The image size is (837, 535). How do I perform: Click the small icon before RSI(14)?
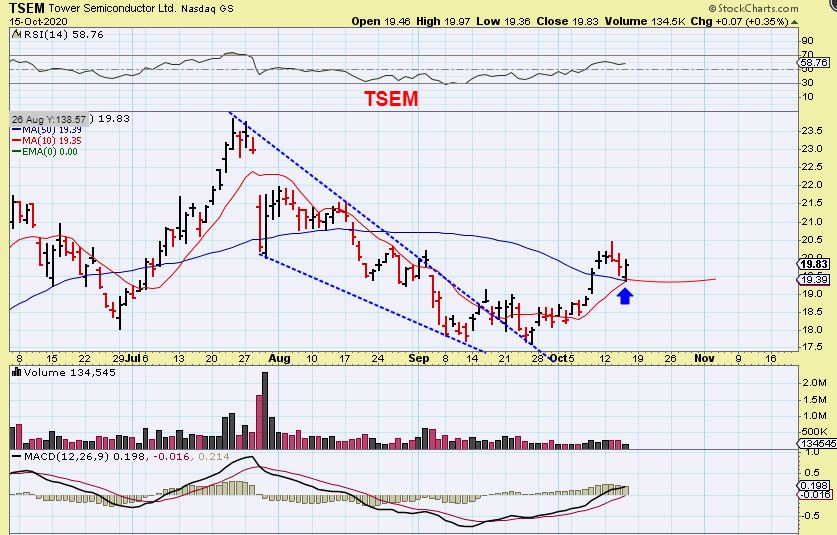17,35
